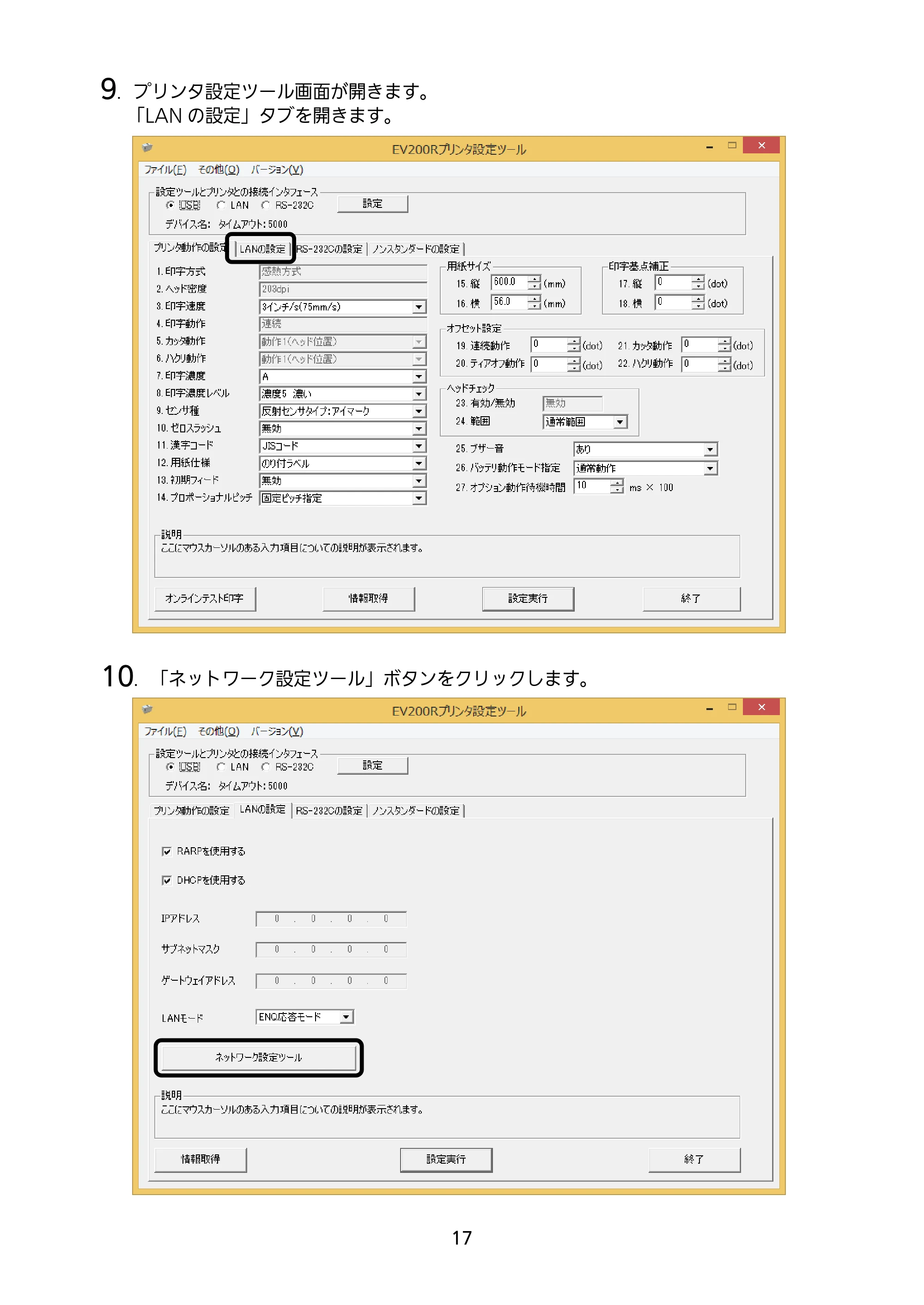Screen dimensions: 924x1305
Task: Open RS-232Cの設定 tab in upper window
Action: pyautogui.click(x=329, y=249)
